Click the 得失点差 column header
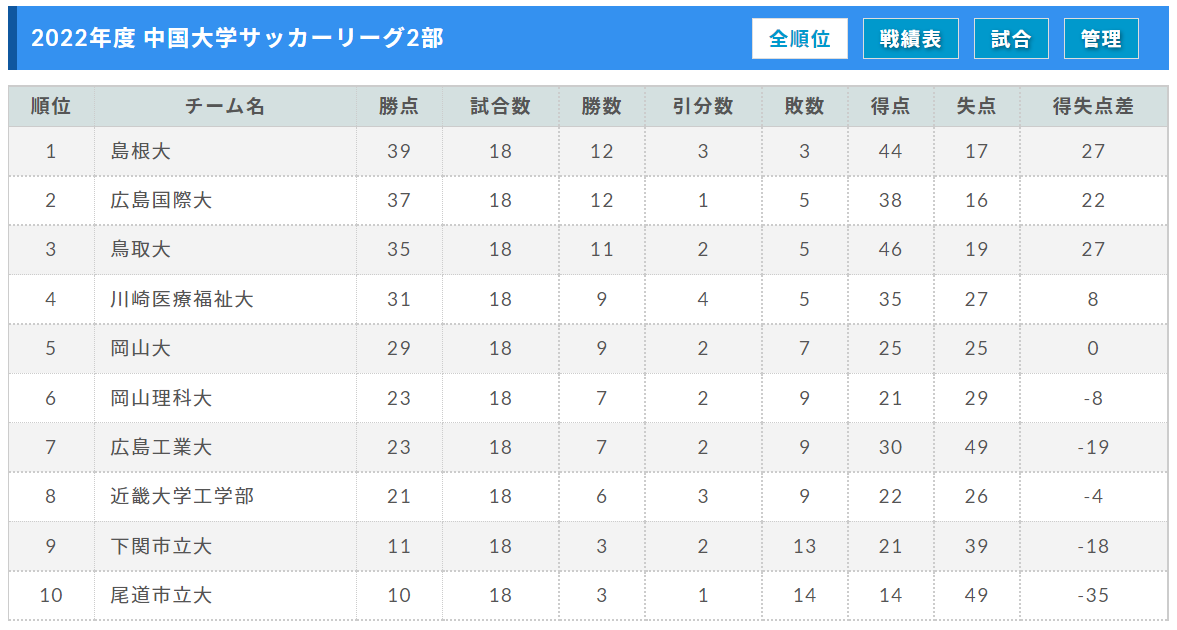This screenshot has height=630, width=1177. click(x=1093, y=106)
